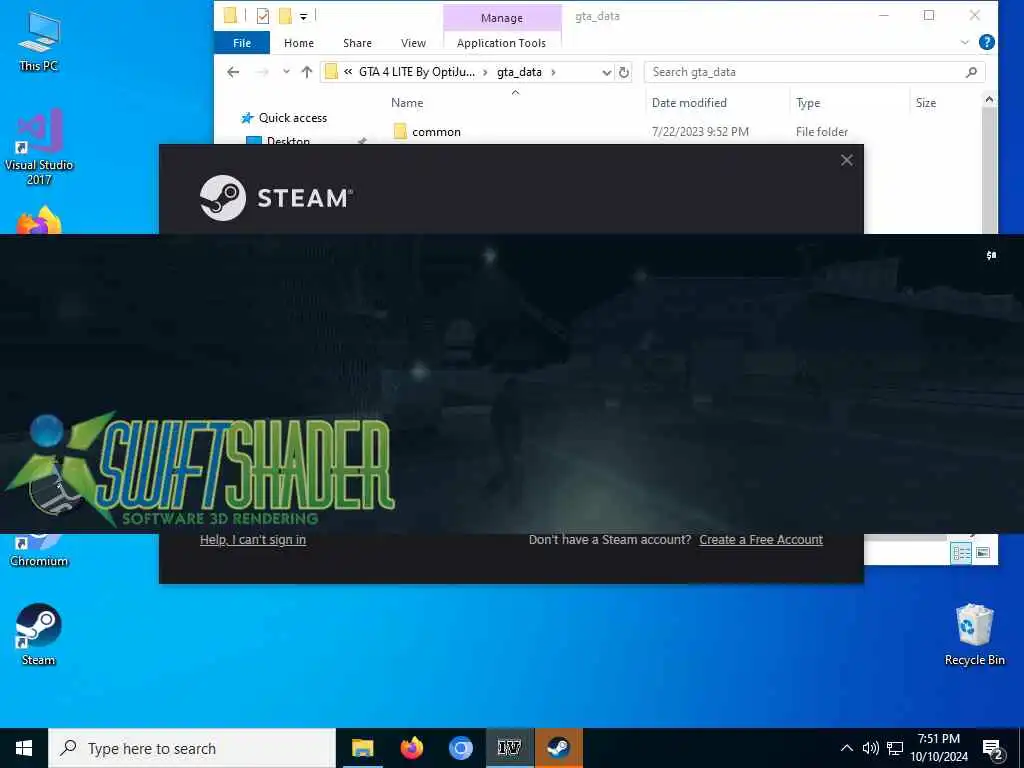The height and width of the screenshot is (768, 1024).
Task: Close the Steam login dialog
Action: pyautogui.click(x=846, y=160)
